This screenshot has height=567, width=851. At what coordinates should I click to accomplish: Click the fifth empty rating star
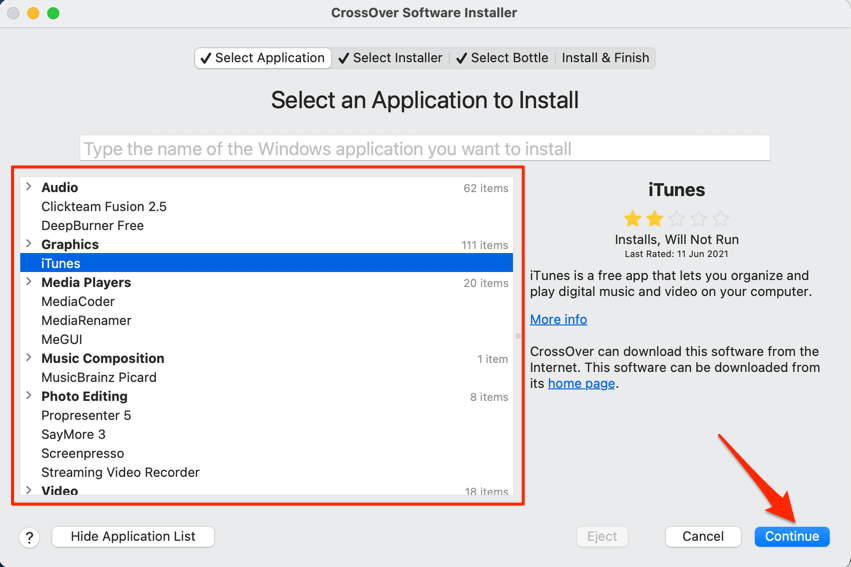pyautogui.click(x=720, y=218)
